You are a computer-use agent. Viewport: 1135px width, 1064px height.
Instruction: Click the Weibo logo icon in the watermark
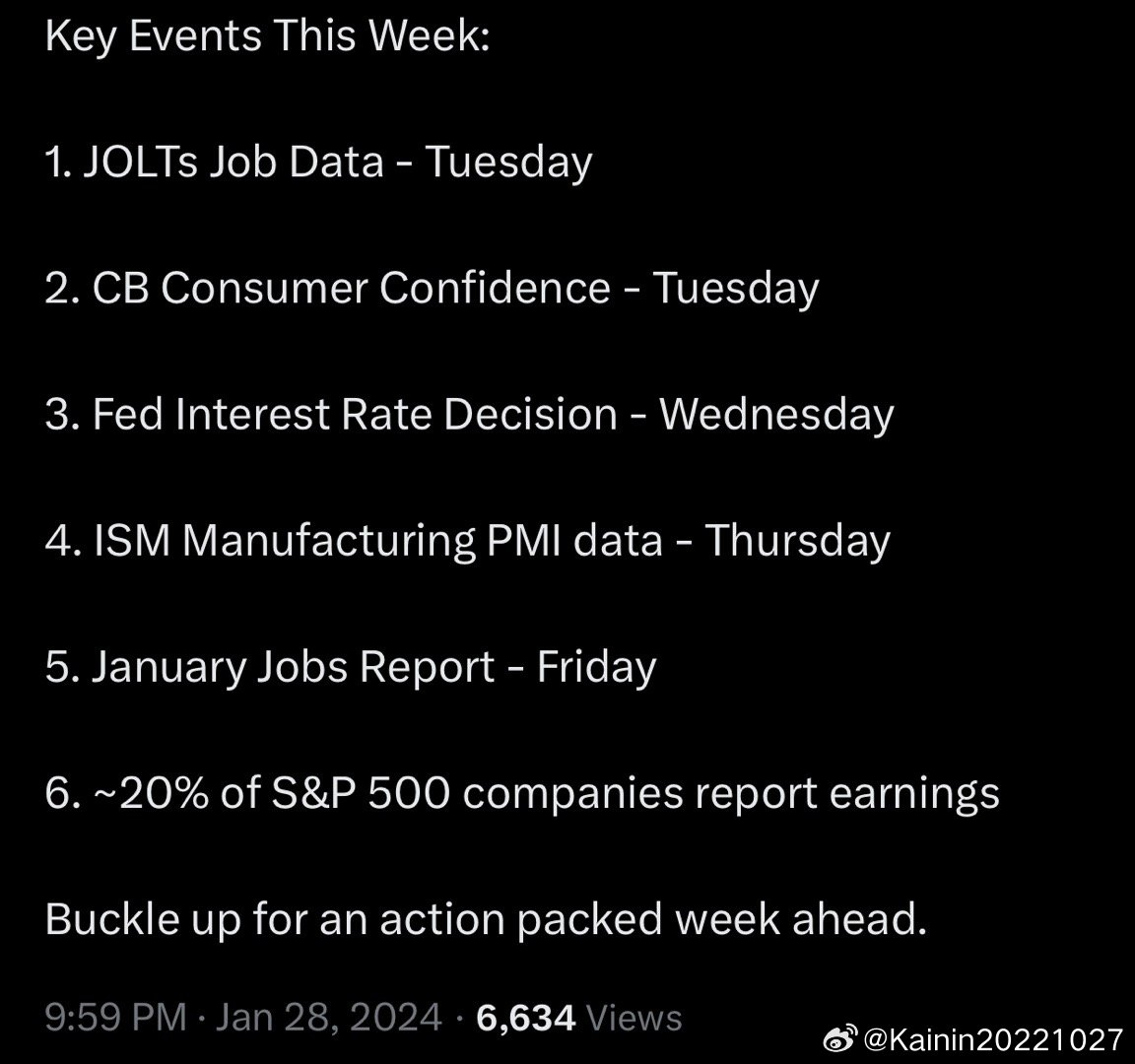coord(841,1038)
